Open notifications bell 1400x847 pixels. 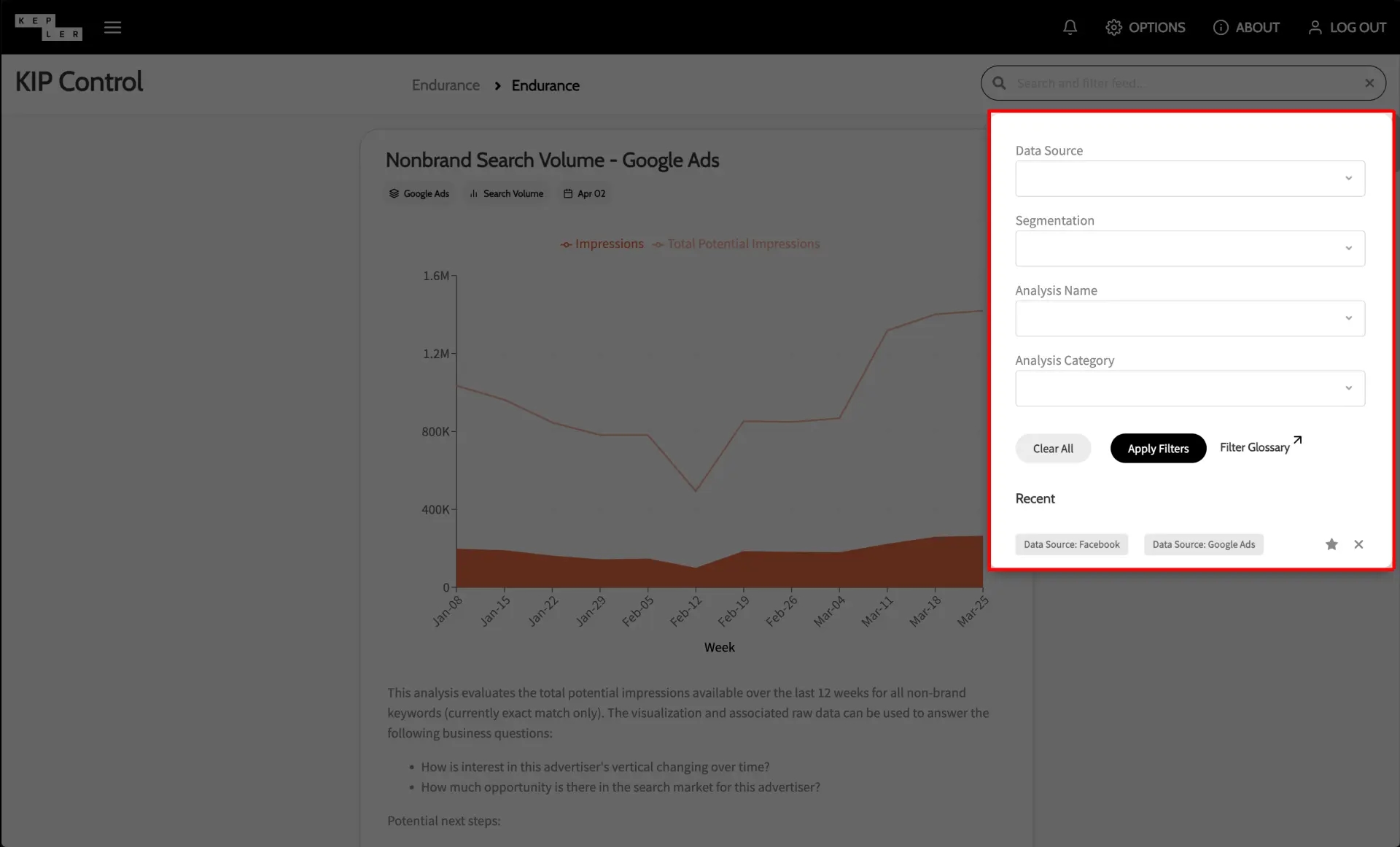pyautogui.click(x=1070, y=28)
